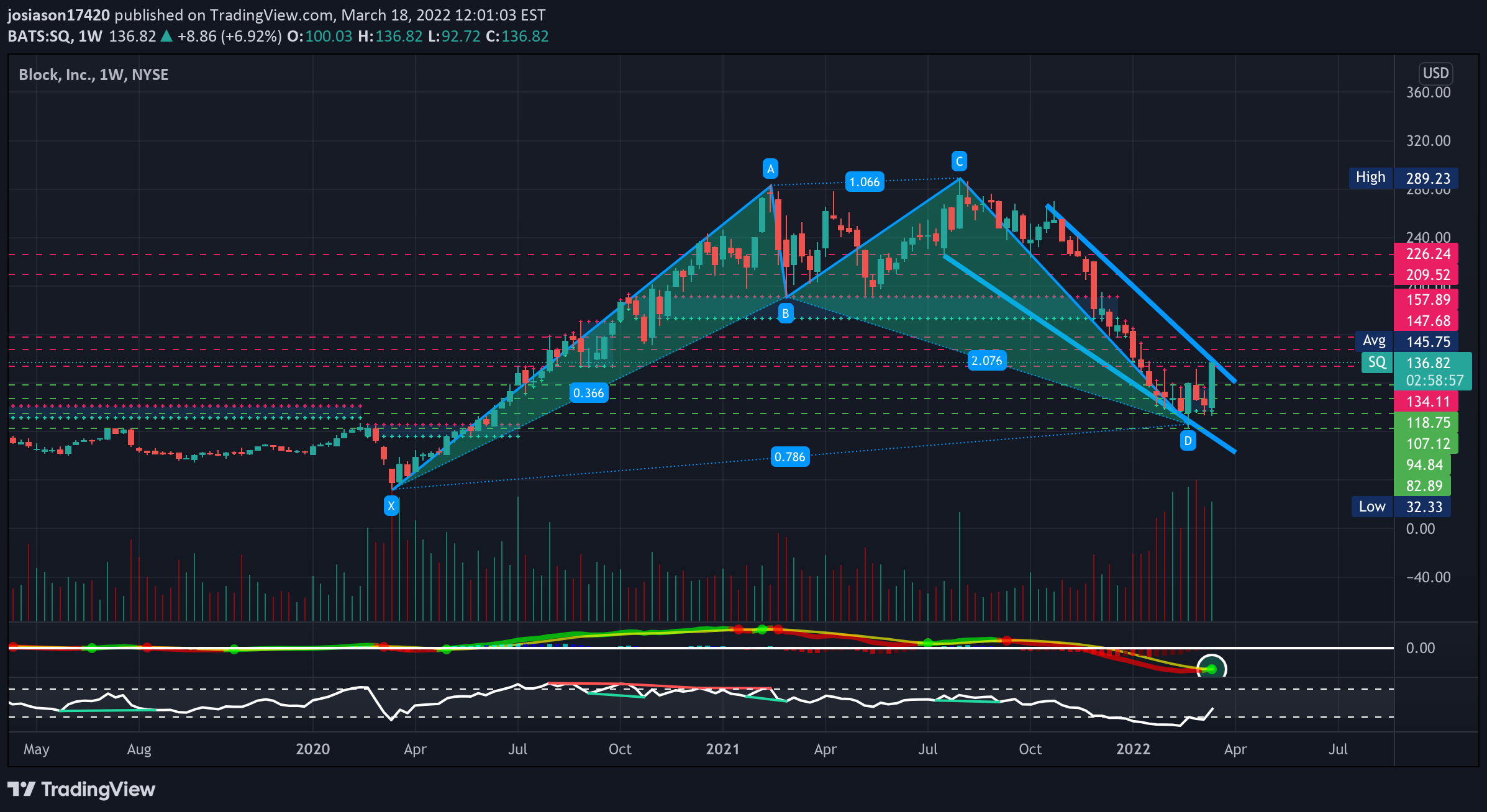Click the 147.68 red level label
The image size is (1487, 812).
pyautogui.click(x=1426, y=321)
